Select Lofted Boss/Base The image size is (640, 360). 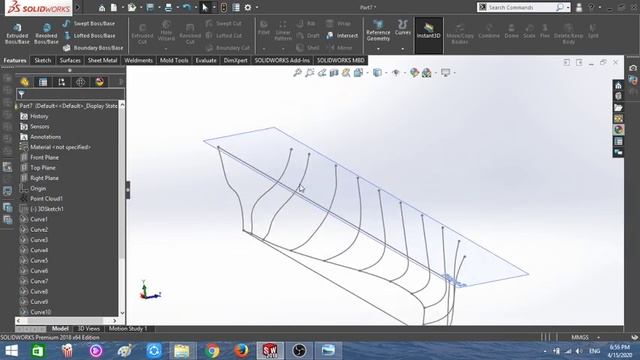[89, 36]
